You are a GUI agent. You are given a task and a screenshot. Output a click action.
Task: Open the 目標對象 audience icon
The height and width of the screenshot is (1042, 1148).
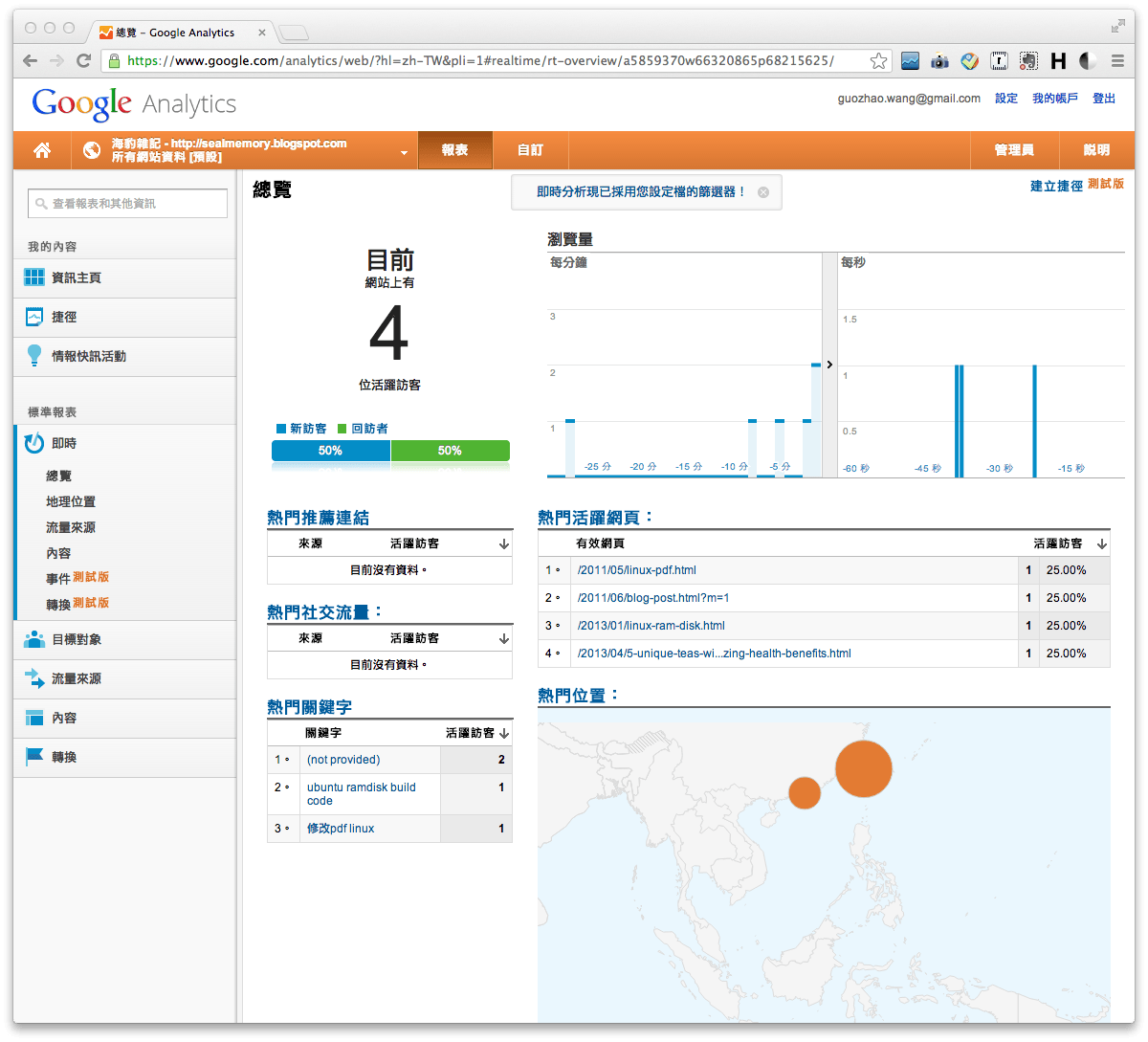[x=35, y=640]
